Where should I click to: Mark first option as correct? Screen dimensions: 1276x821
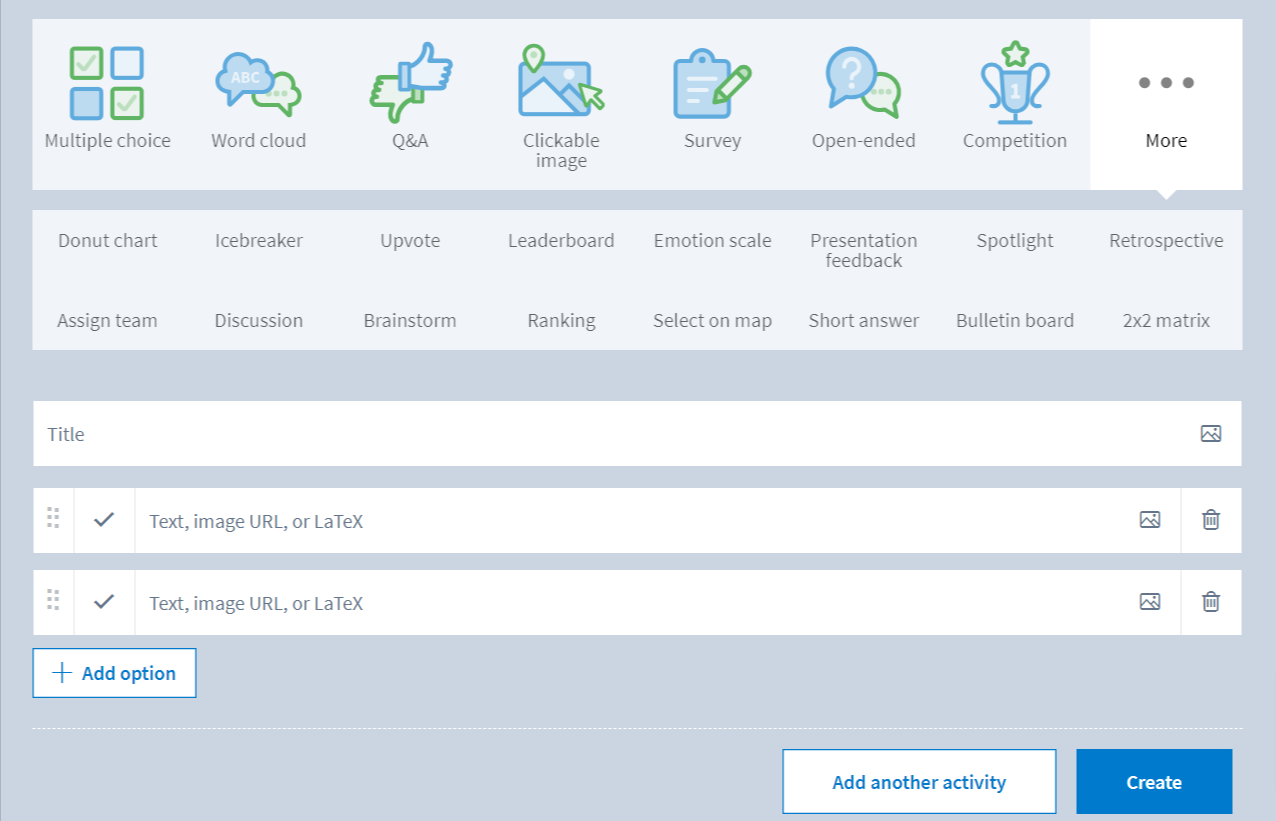104,520
